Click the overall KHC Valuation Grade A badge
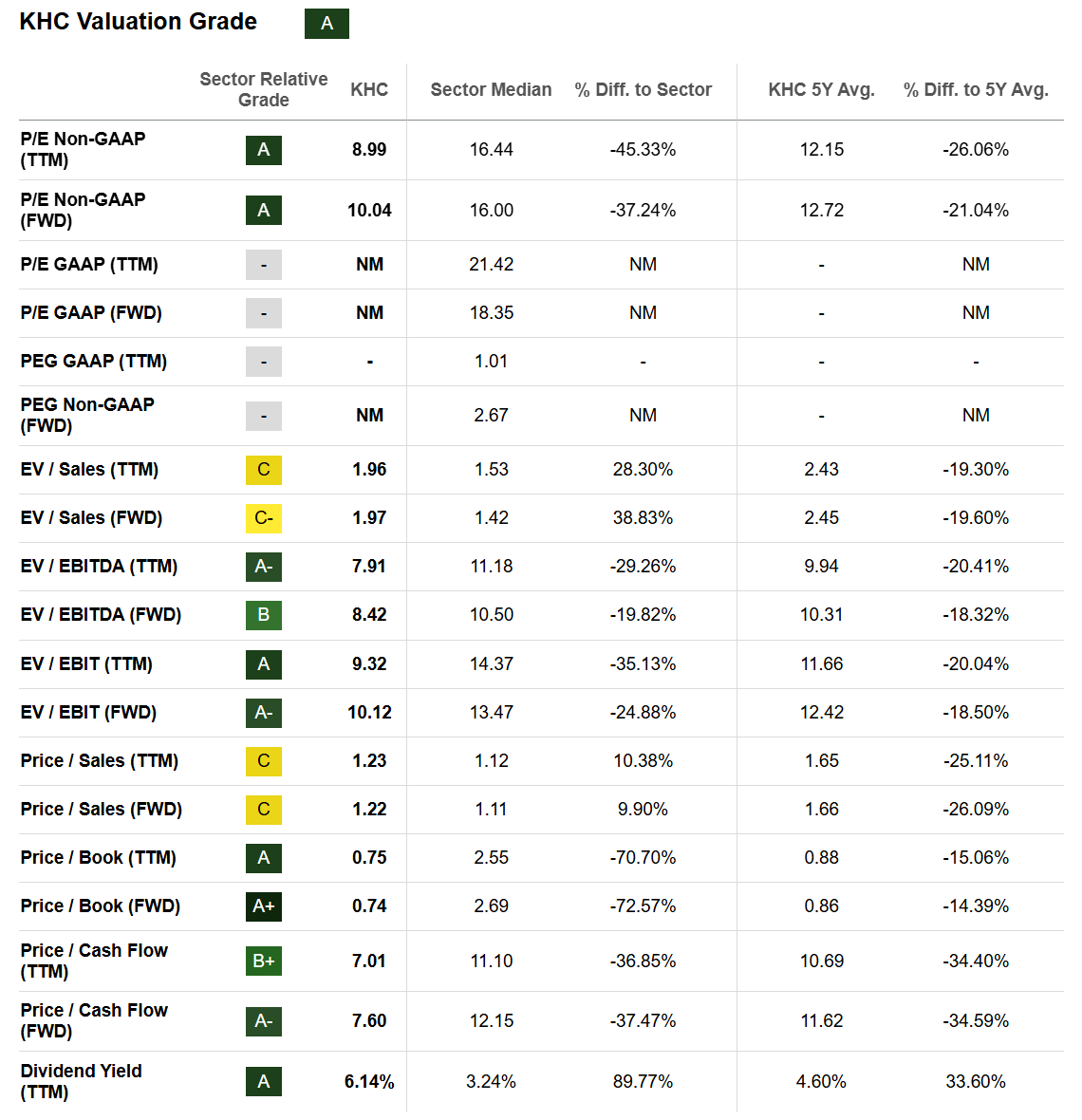 [x=326, y=24]
